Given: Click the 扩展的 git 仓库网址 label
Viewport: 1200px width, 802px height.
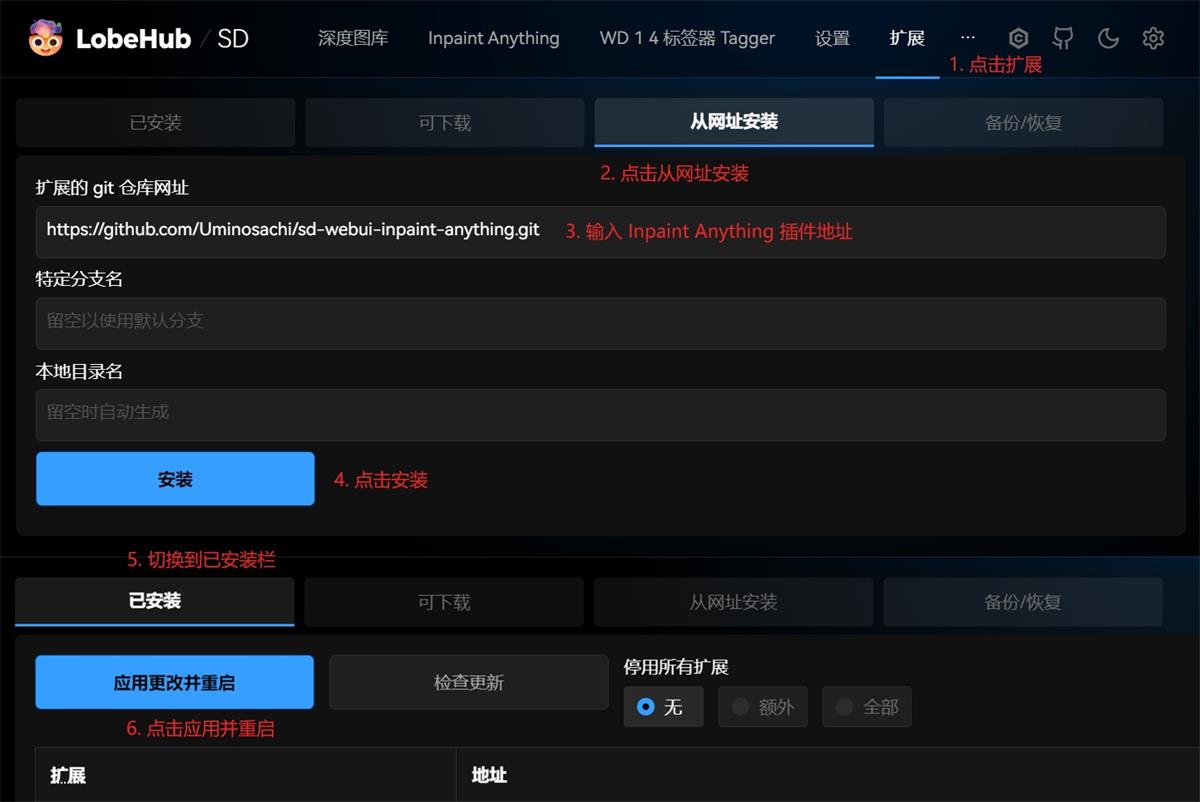Looking at the screenshot, I should point(112,187).
